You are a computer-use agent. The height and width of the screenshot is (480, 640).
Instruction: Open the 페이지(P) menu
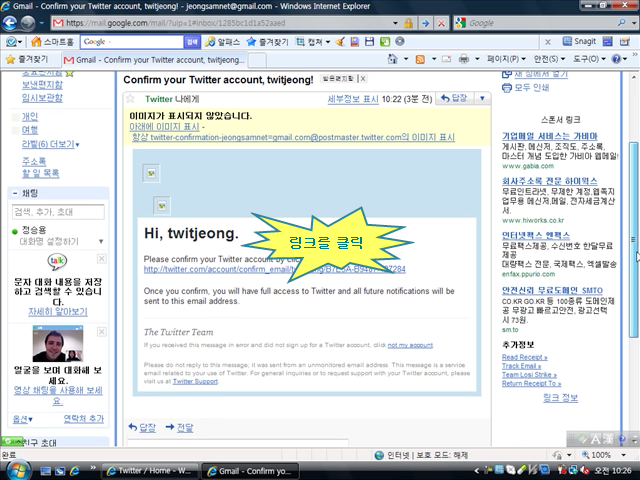click(506, 59)
